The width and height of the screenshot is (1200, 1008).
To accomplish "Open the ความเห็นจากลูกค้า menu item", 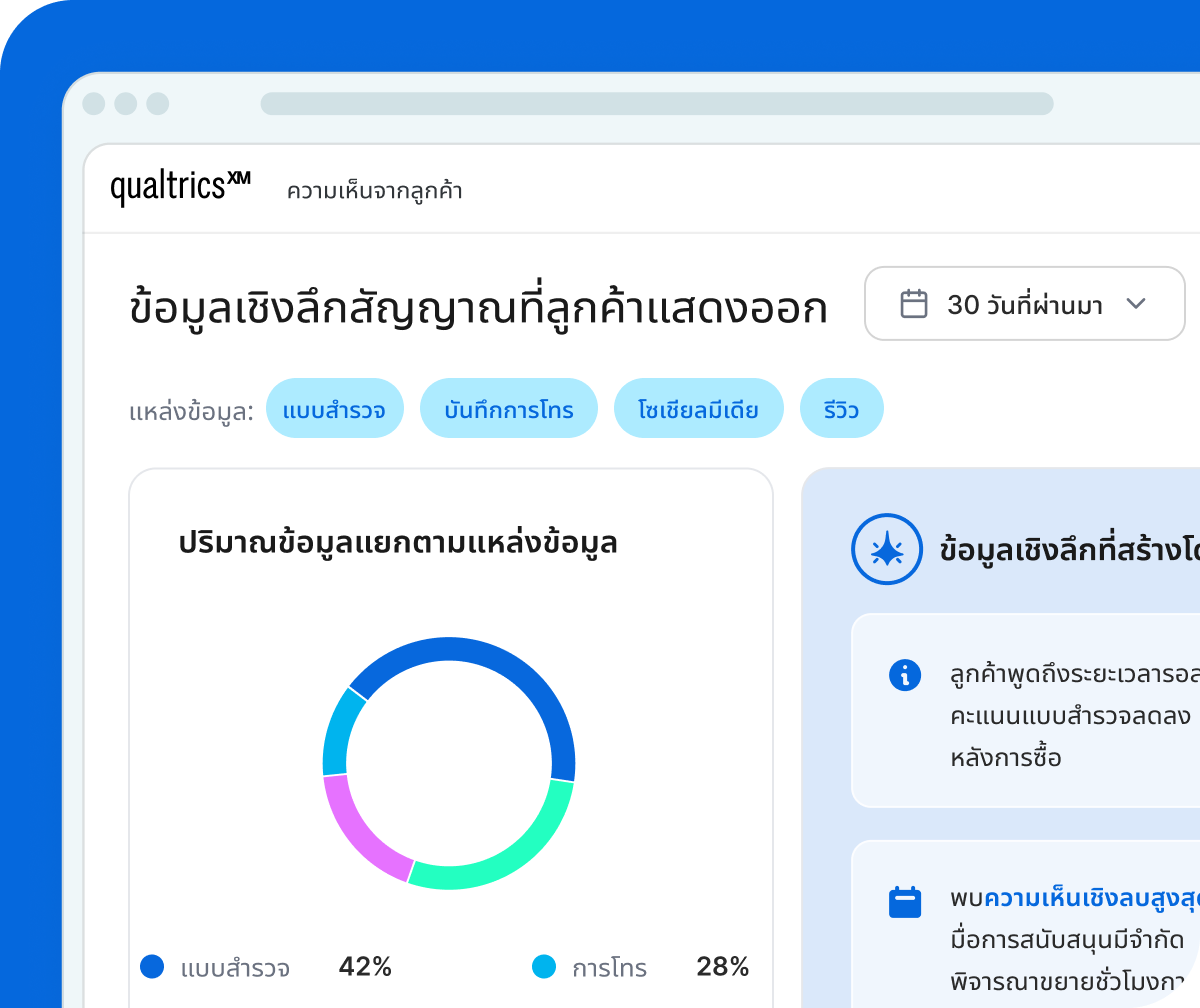I will 375,191.
